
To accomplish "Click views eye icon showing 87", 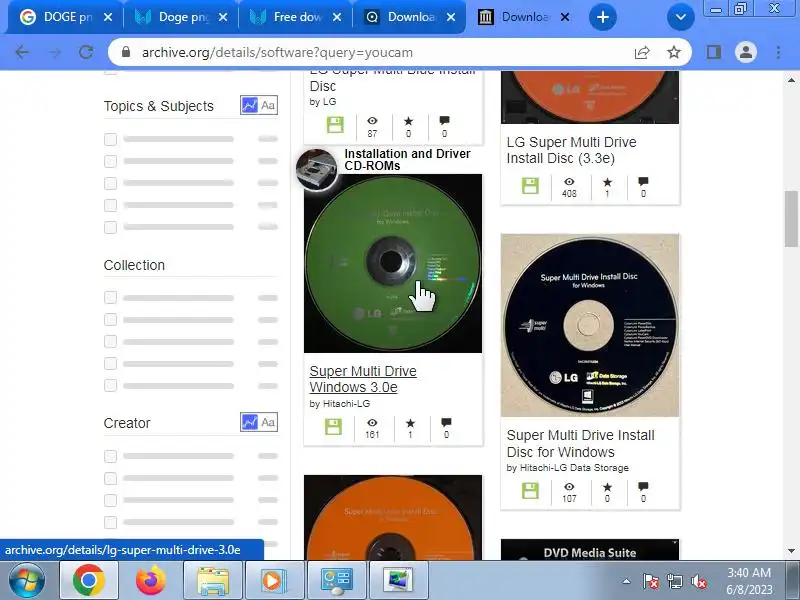I will coord(372,121).
